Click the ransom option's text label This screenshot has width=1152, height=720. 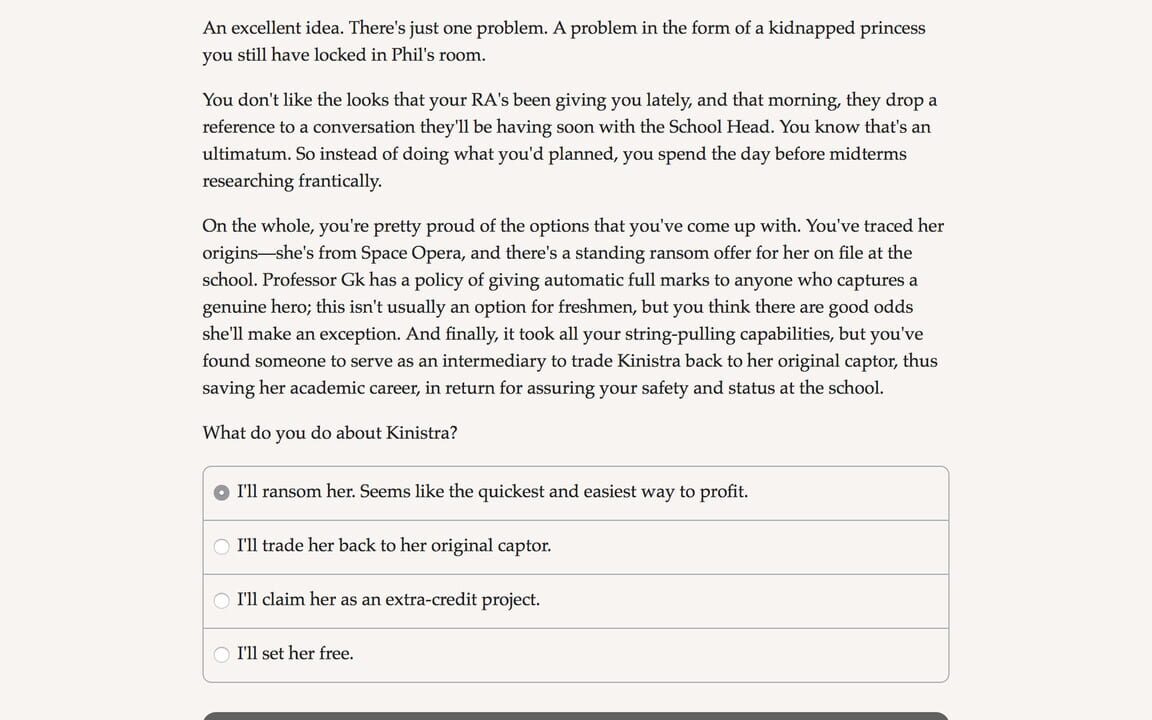(x=493, y=491)
